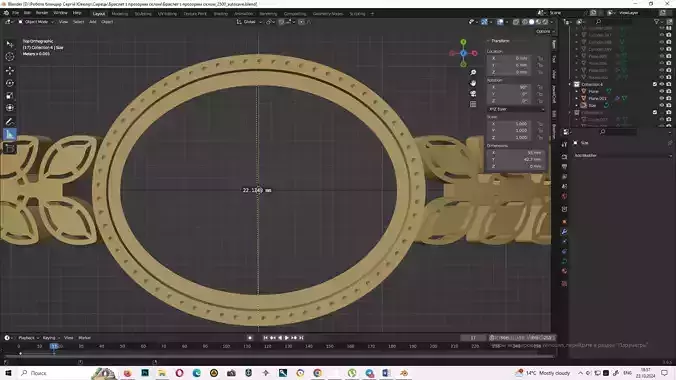The width and height of the screenshot is (676, 380).
Task: Open Playback dropdown in timeline
Action: (28, 338)
